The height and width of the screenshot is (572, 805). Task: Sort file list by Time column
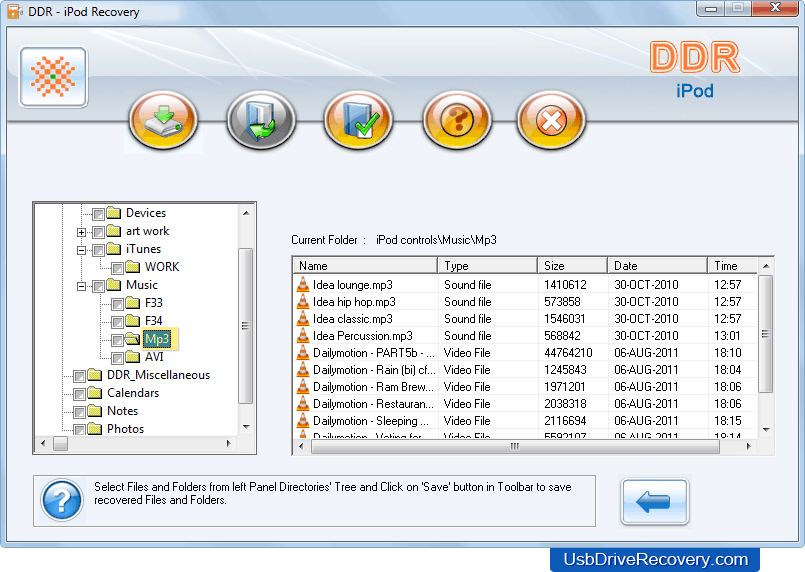733,265
